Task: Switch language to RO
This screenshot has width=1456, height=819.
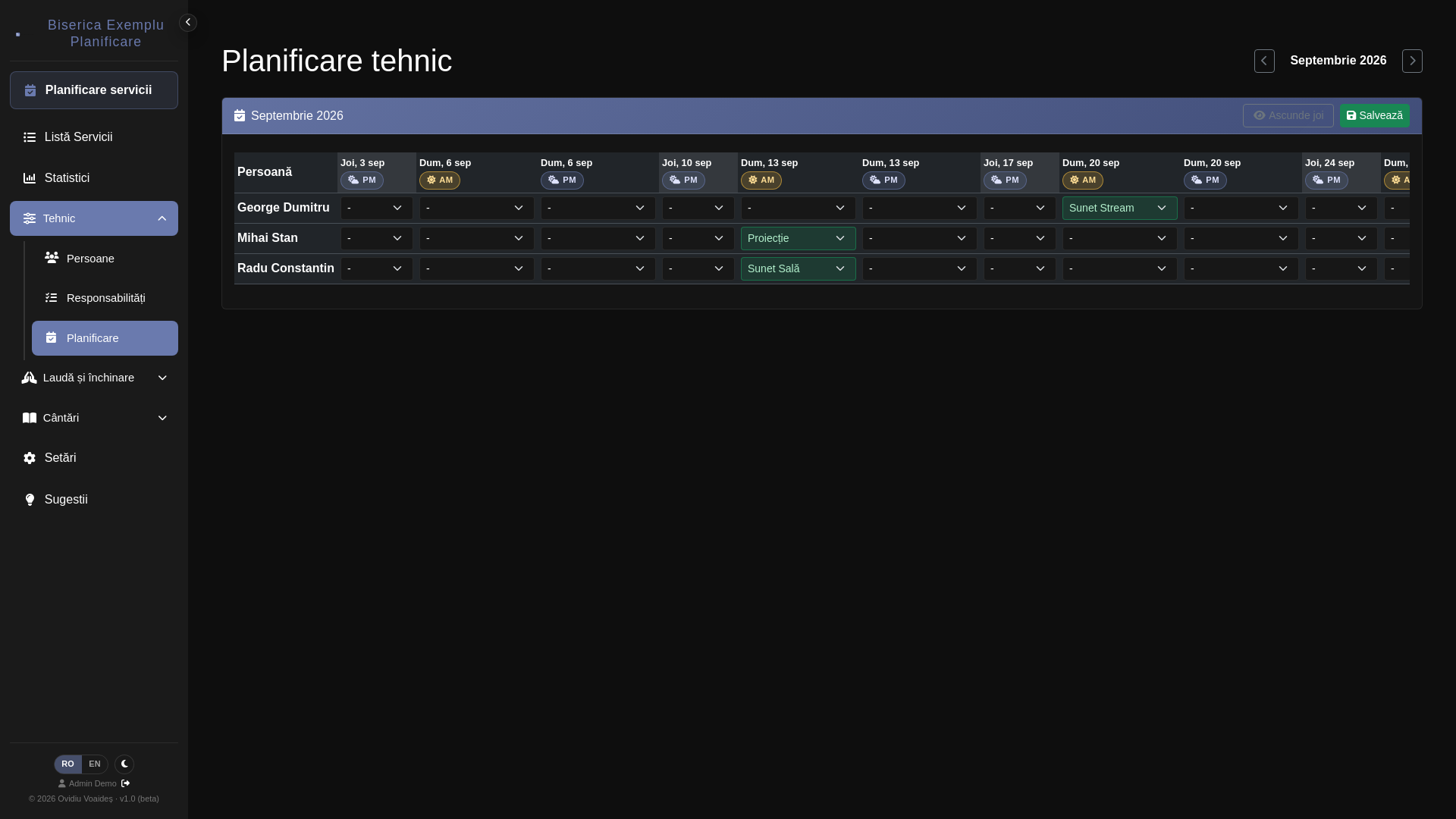Action: [x=67, y=764]
